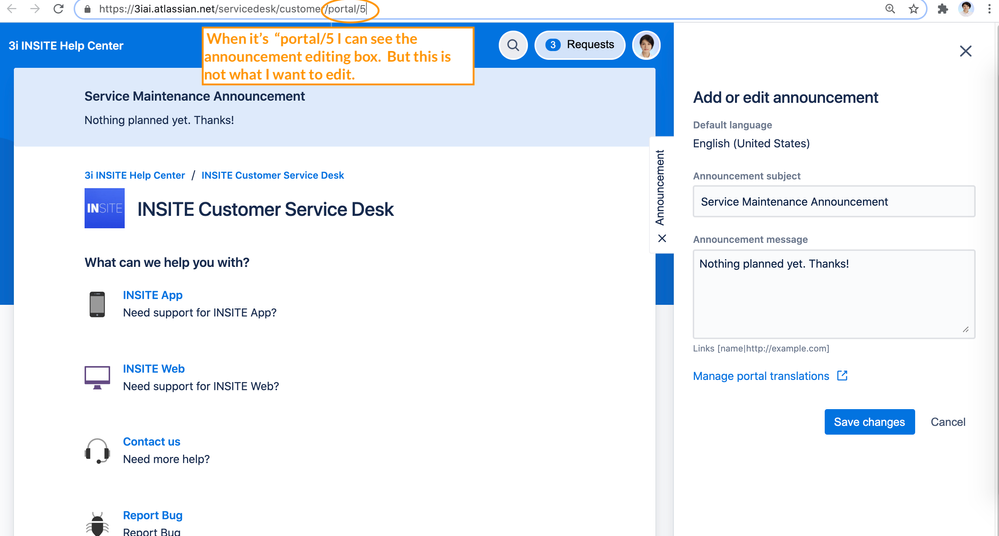Viewport: 999px width, 536px height.
Task: Bookmark this page with the star icon
Action: [x=914, y=9]
